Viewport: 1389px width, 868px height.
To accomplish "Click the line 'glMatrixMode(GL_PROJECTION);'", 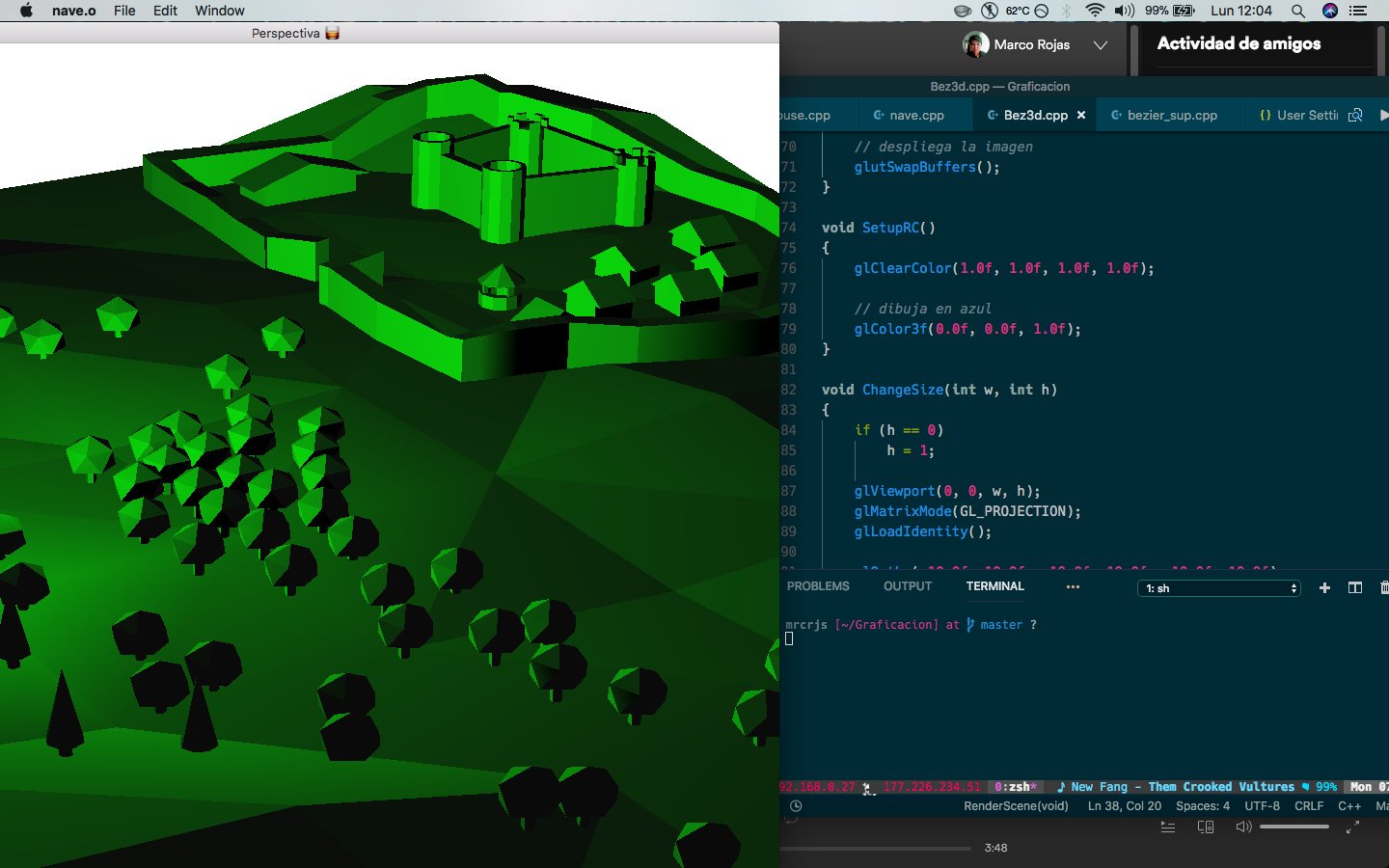I will (967, 511).
